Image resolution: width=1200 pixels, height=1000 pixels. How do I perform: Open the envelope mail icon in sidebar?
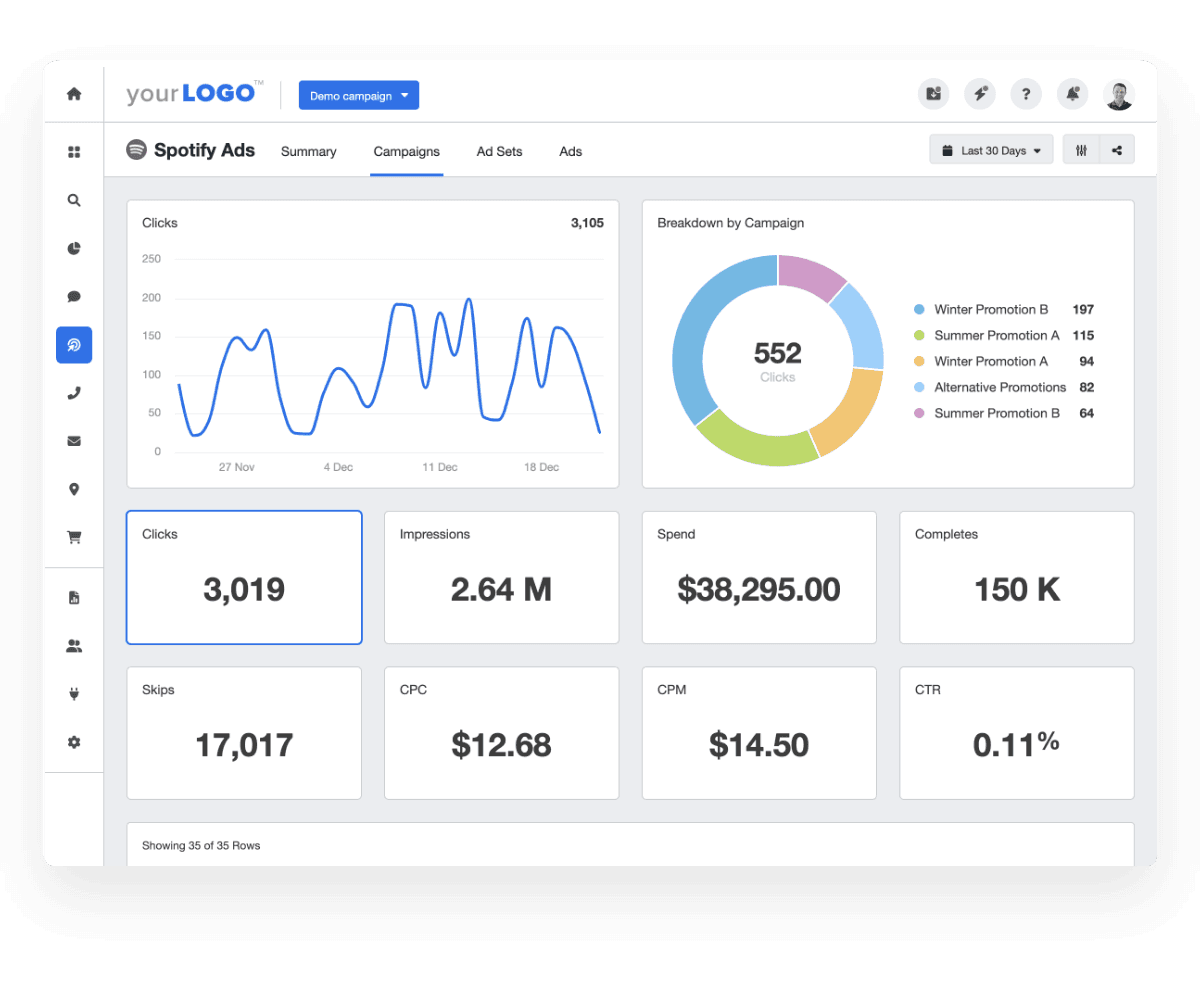click(x=74, y=440)
